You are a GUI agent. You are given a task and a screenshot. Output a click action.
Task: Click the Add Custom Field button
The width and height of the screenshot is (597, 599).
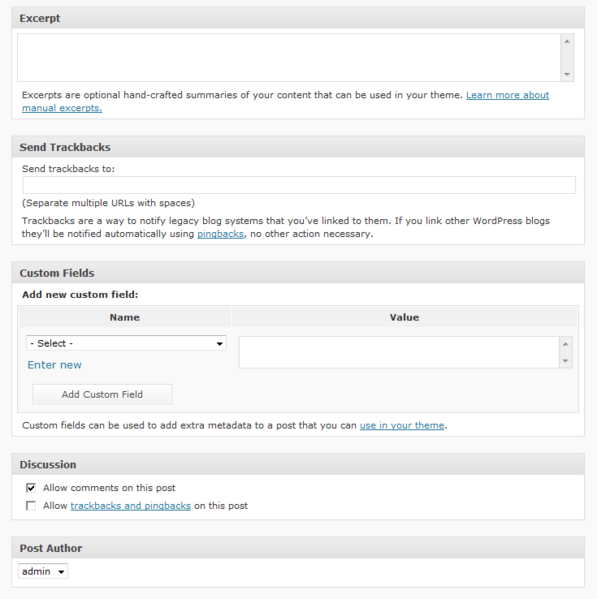click(102, 394)
